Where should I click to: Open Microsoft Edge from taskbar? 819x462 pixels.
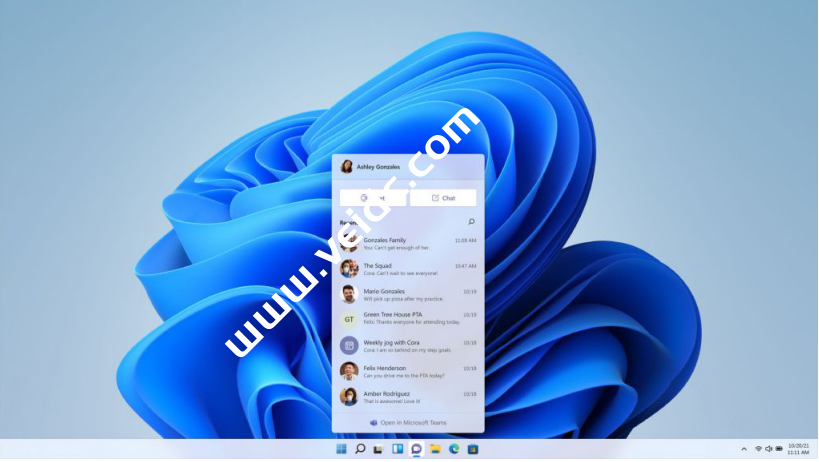(454, 450)
